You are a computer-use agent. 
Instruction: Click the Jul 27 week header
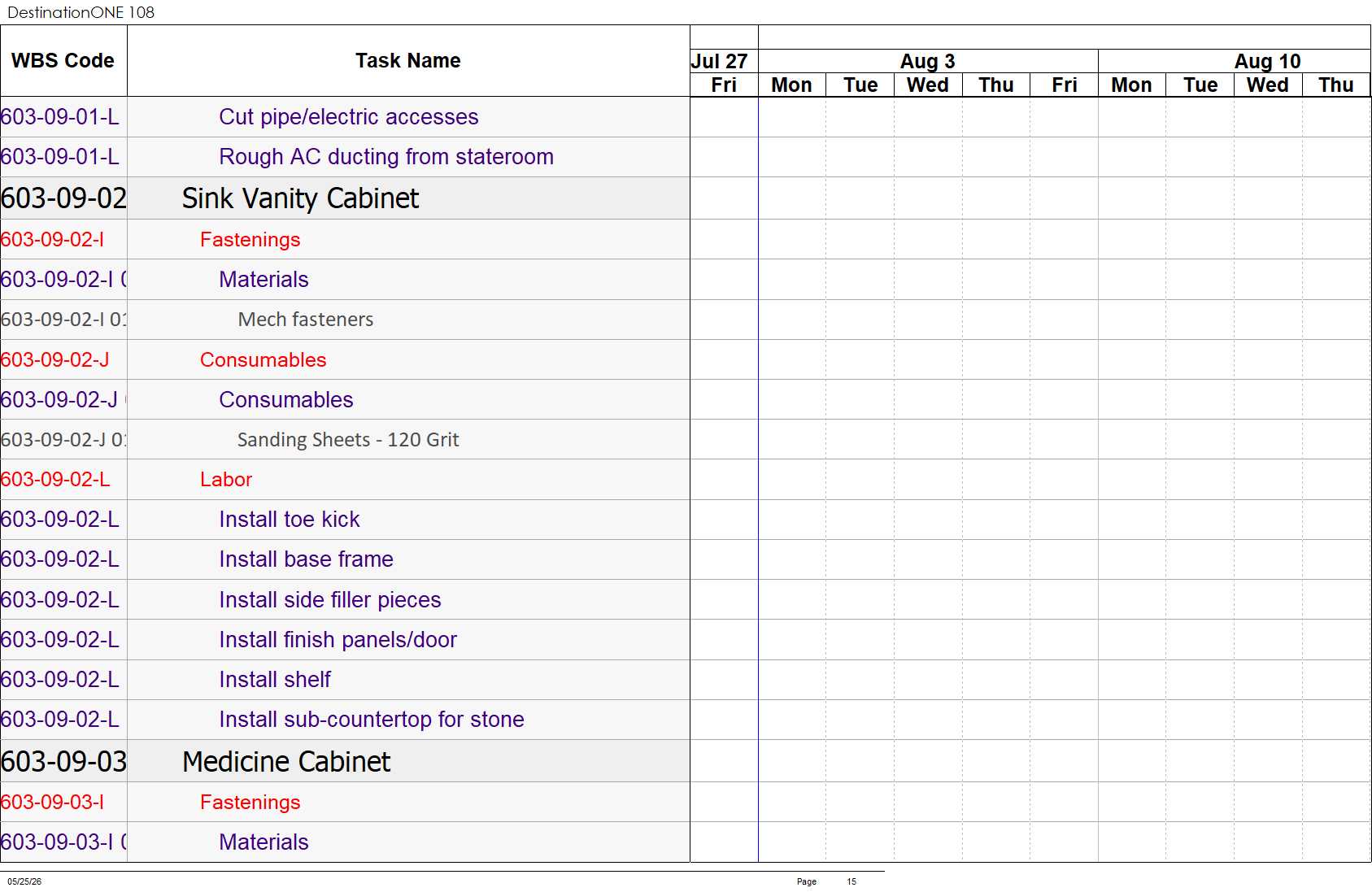(719, 62)
